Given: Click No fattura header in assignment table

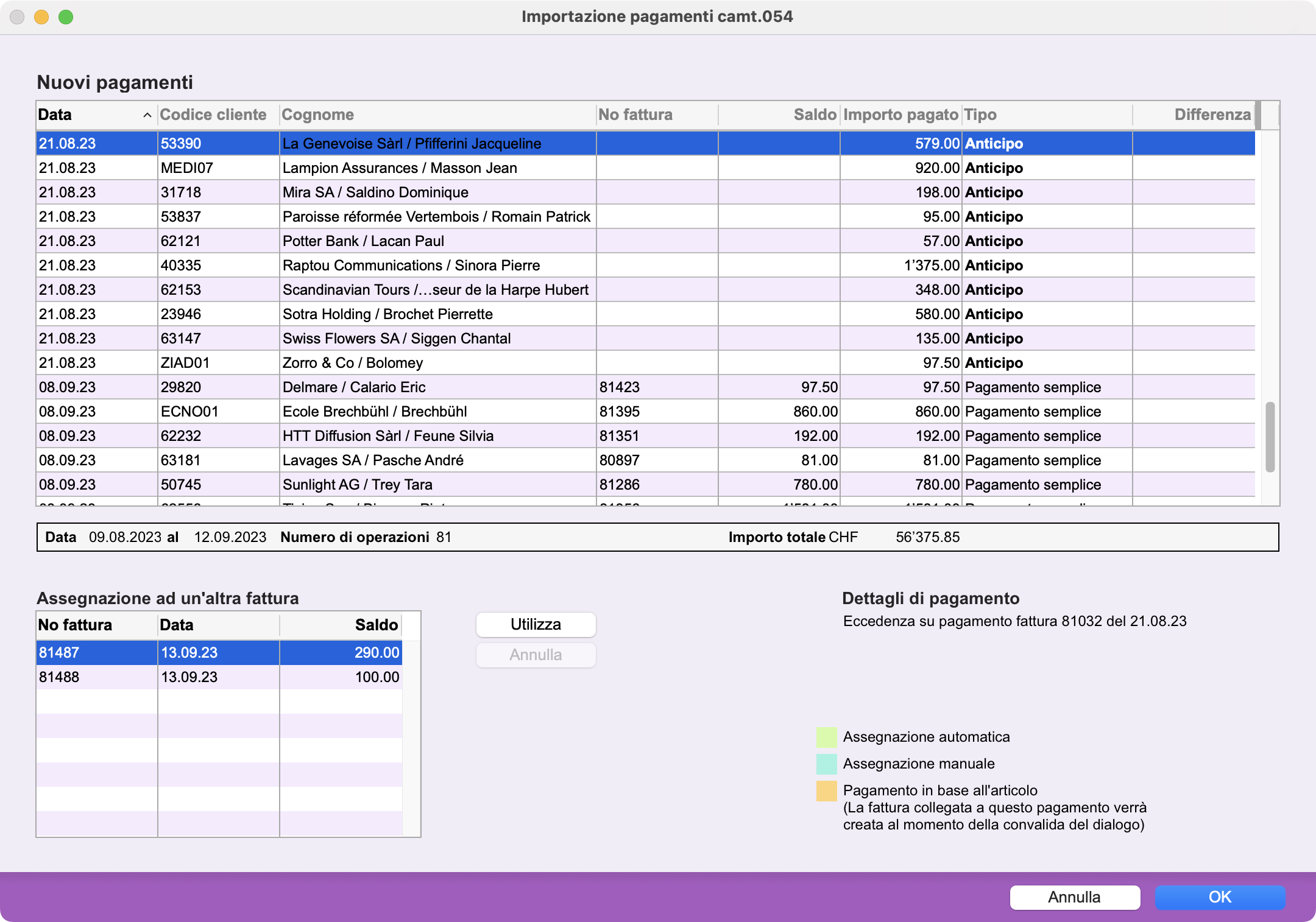Looking at the screenshot, I should coord(96,625).
